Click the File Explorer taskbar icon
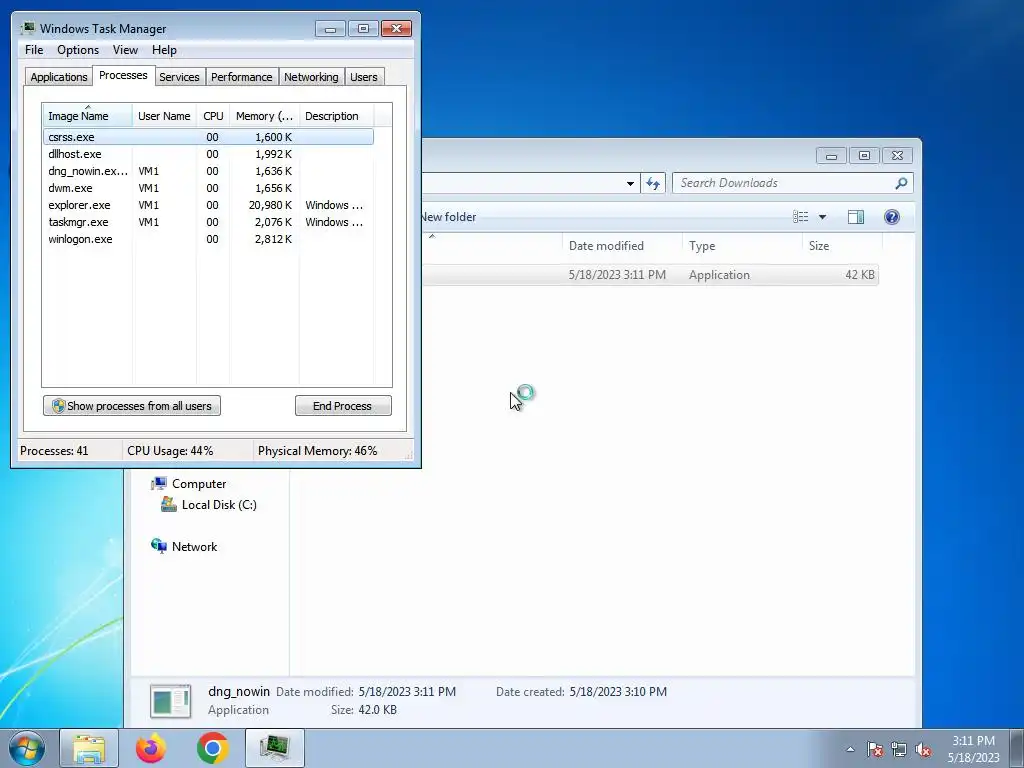 click(89, 748)
